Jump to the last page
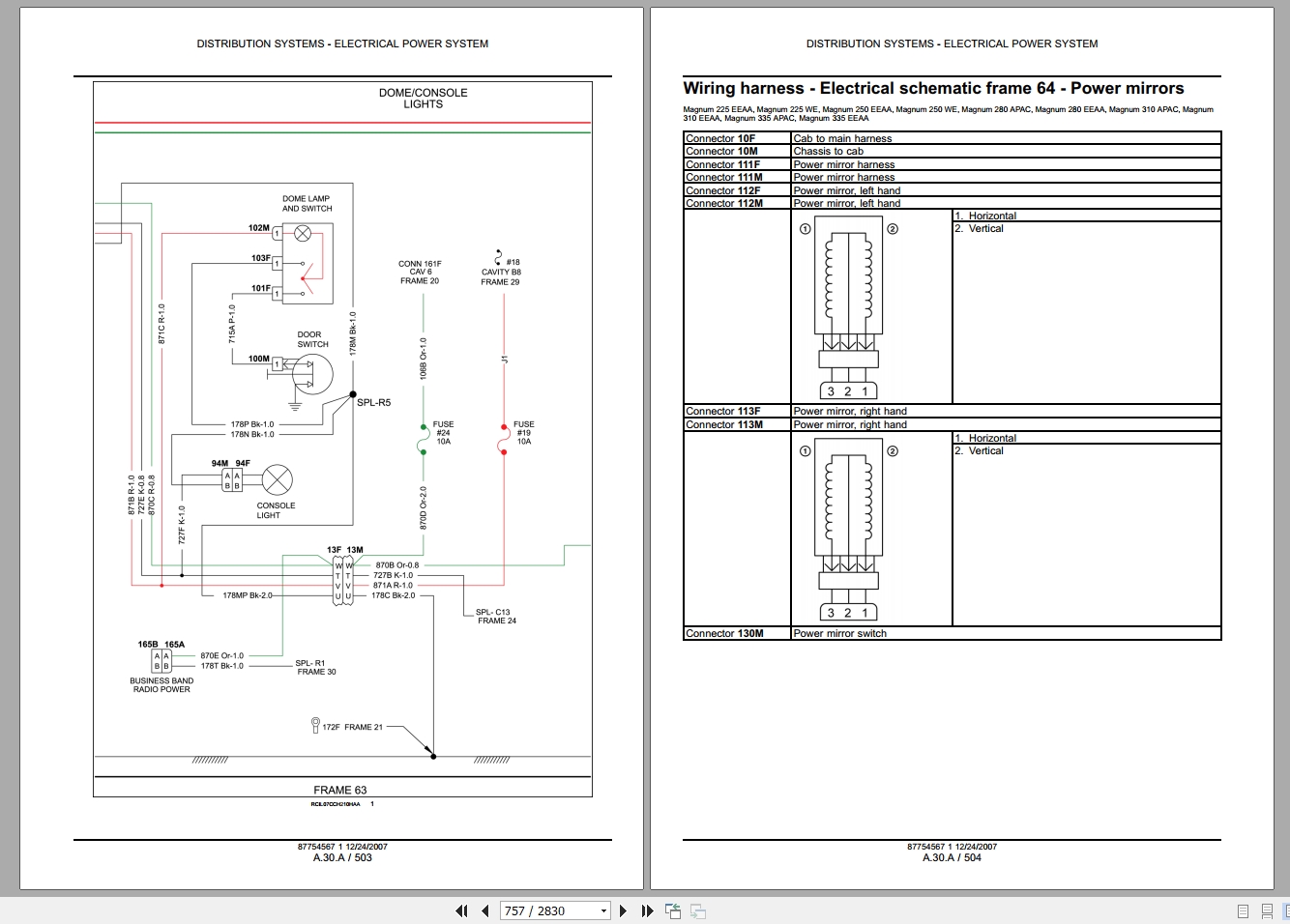The image size is (1290, 924). pos(647,910)
